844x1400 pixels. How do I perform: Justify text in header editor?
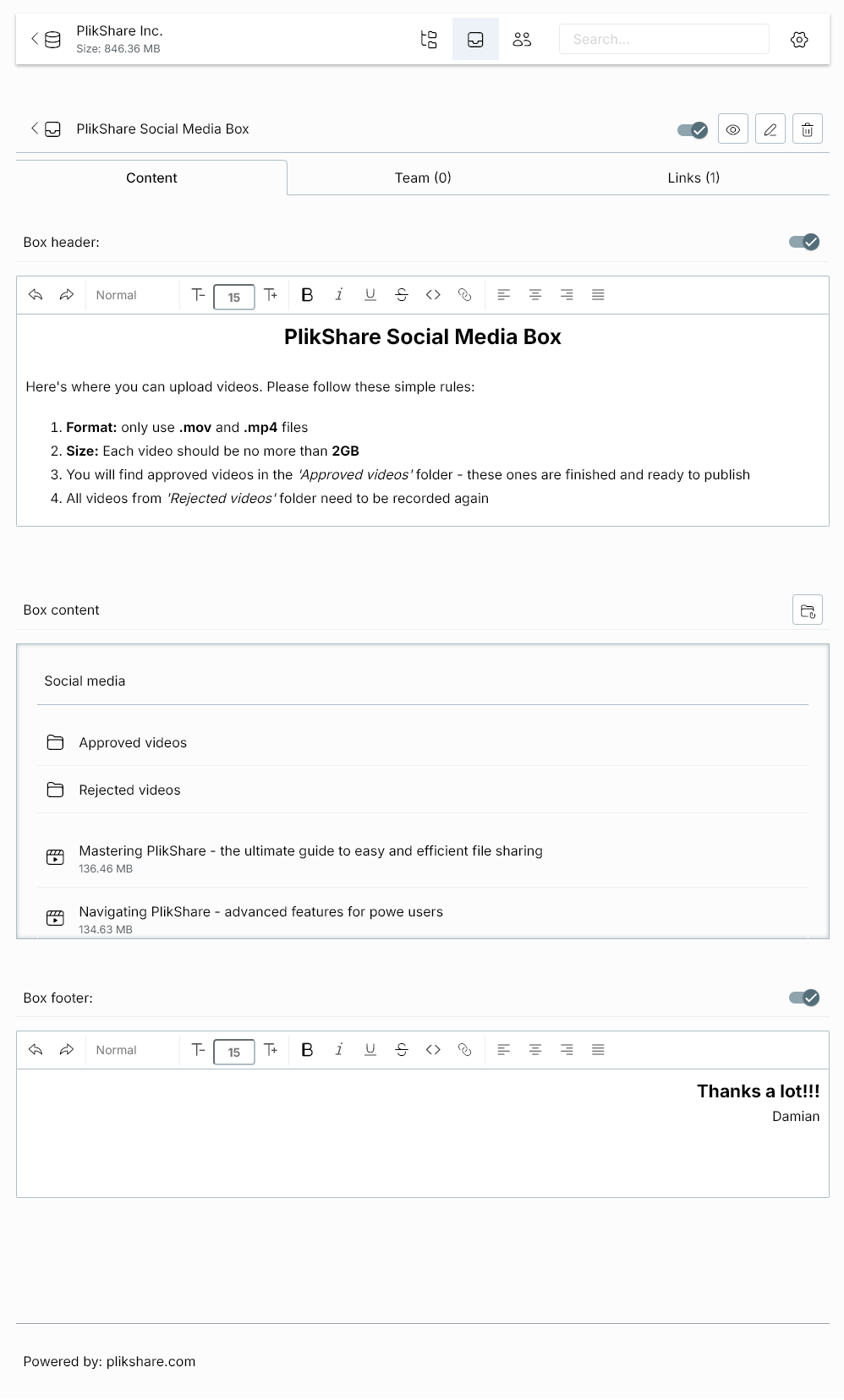tap(598, 295)
